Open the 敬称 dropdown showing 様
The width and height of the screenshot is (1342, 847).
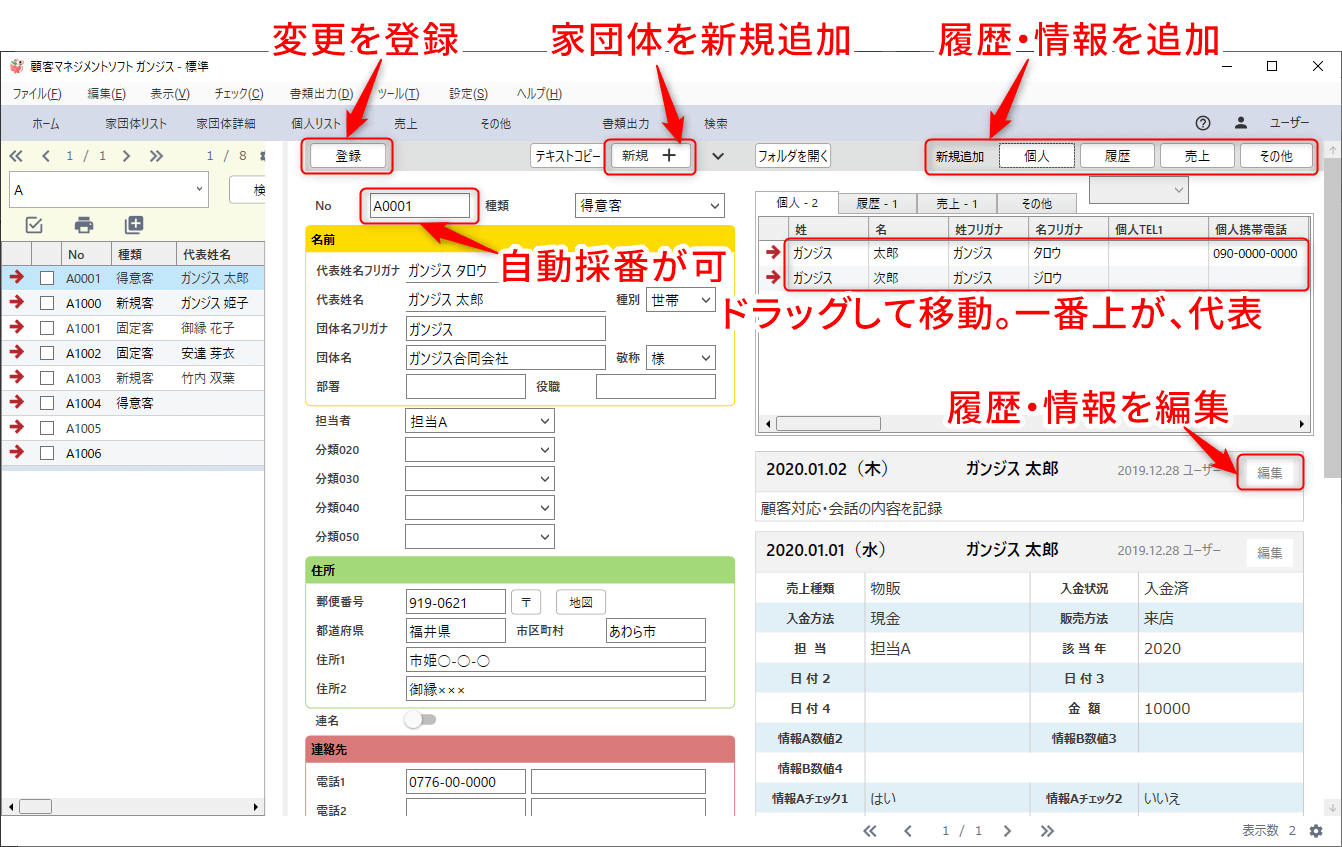(x=681, y=358)
